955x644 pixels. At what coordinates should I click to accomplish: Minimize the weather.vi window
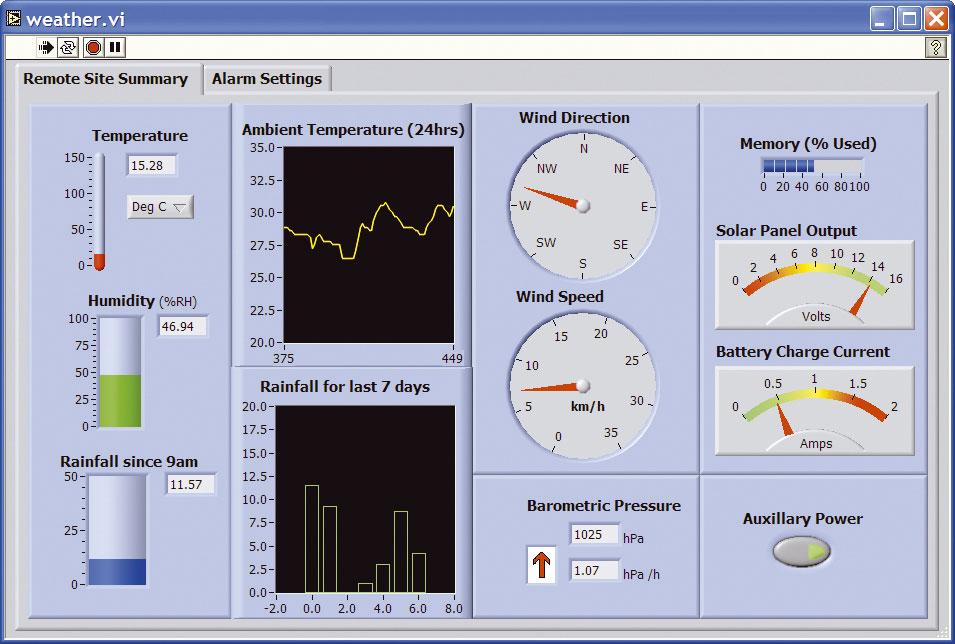coord(880,19)
